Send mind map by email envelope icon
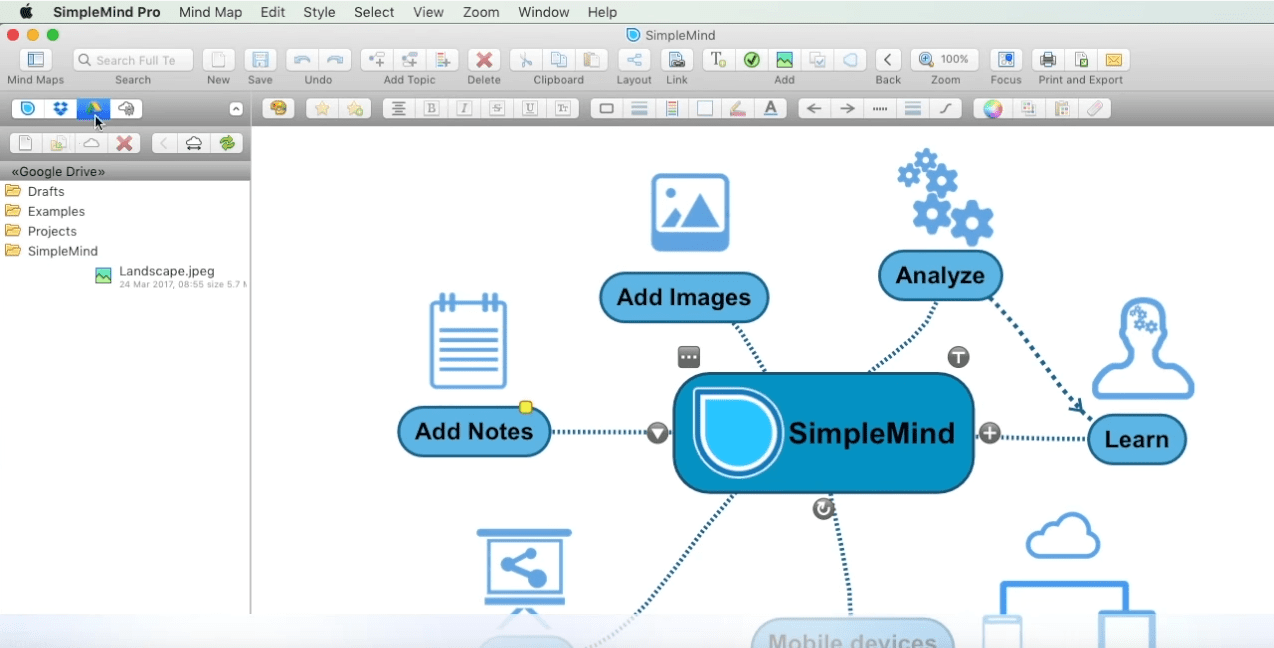This screenshot has width=1274, height=648. (x=1114, y=60)
